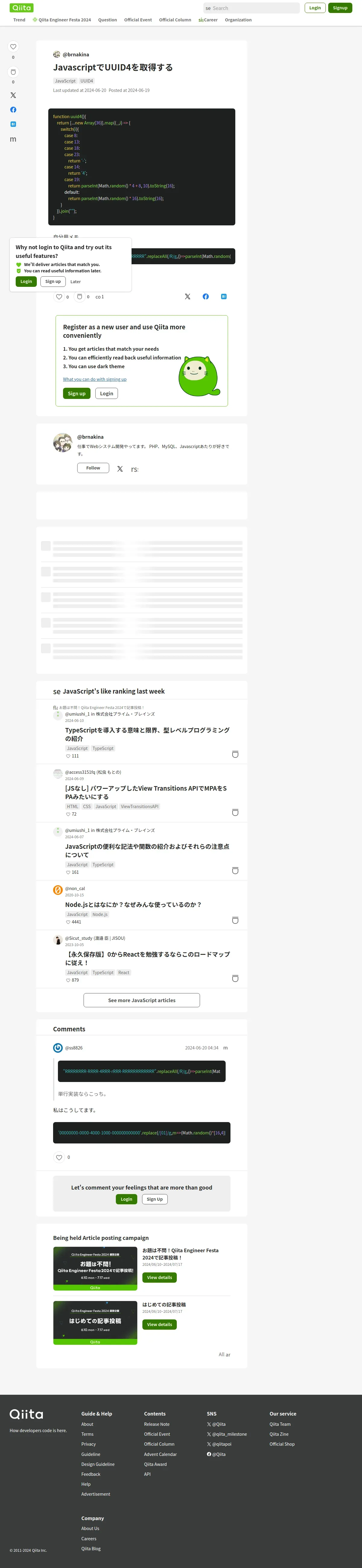Open the はじめての記事投稿 campaign banner image
This screenshot has width=362, height=1568.
(95, 1323)
